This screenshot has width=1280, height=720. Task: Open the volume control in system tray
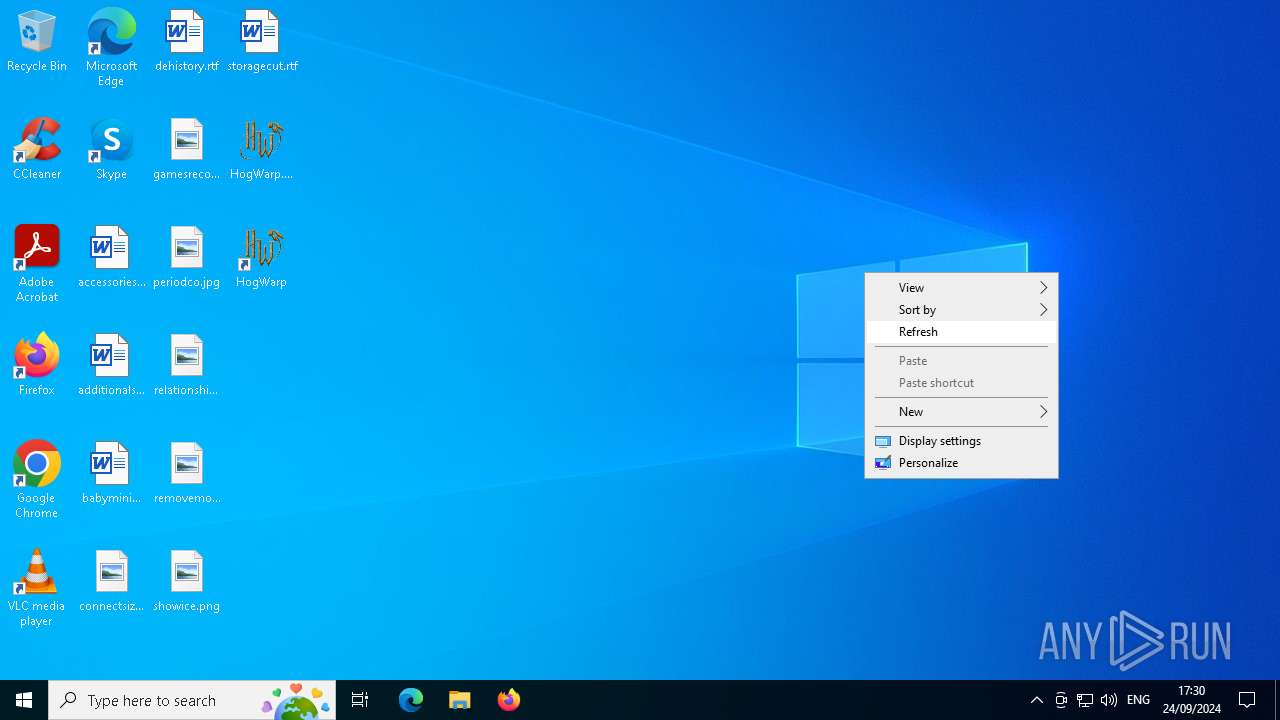pos(1109,700)
